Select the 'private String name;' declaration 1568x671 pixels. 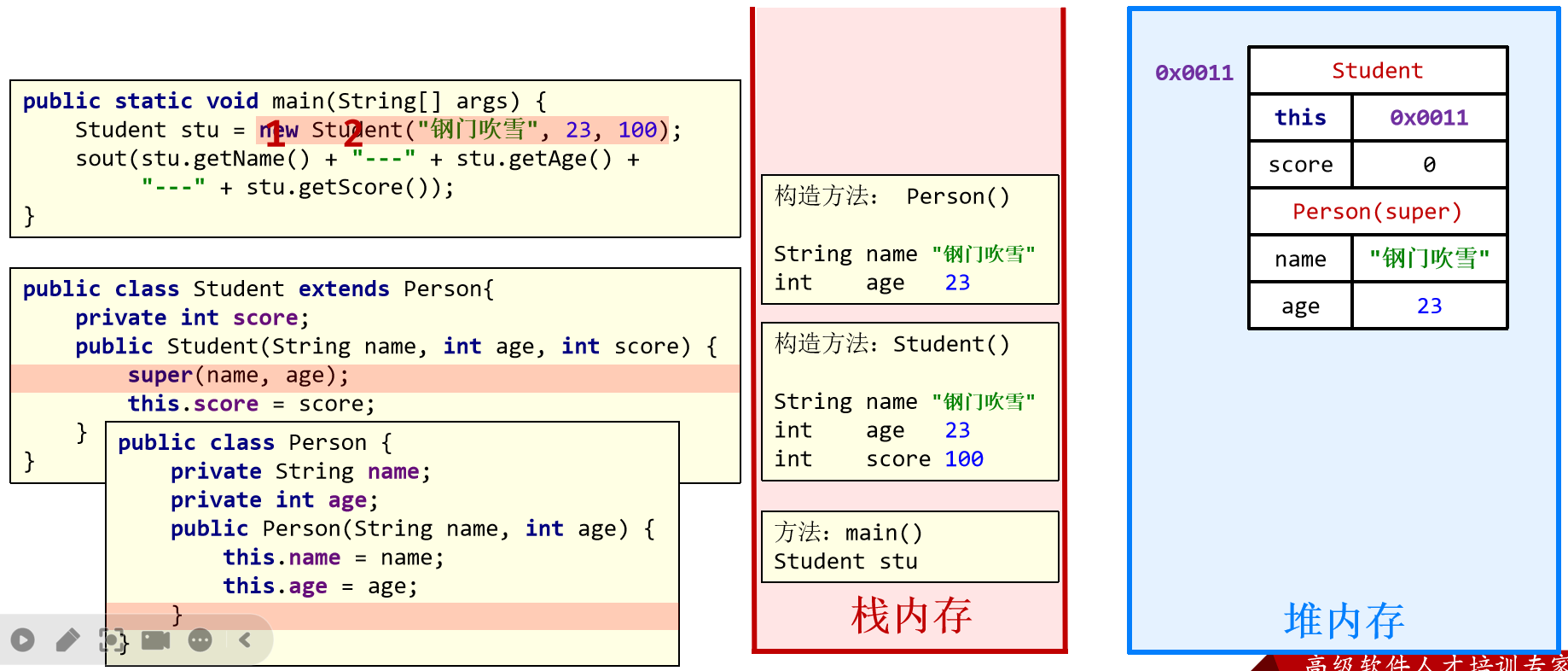pyautogui.click(x=300, y=471)
